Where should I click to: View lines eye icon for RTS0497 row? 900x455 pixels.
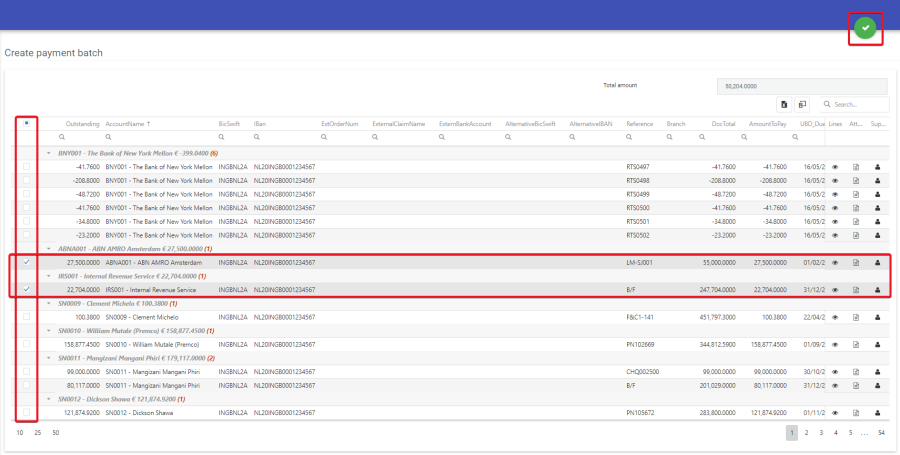click(835, 166)
